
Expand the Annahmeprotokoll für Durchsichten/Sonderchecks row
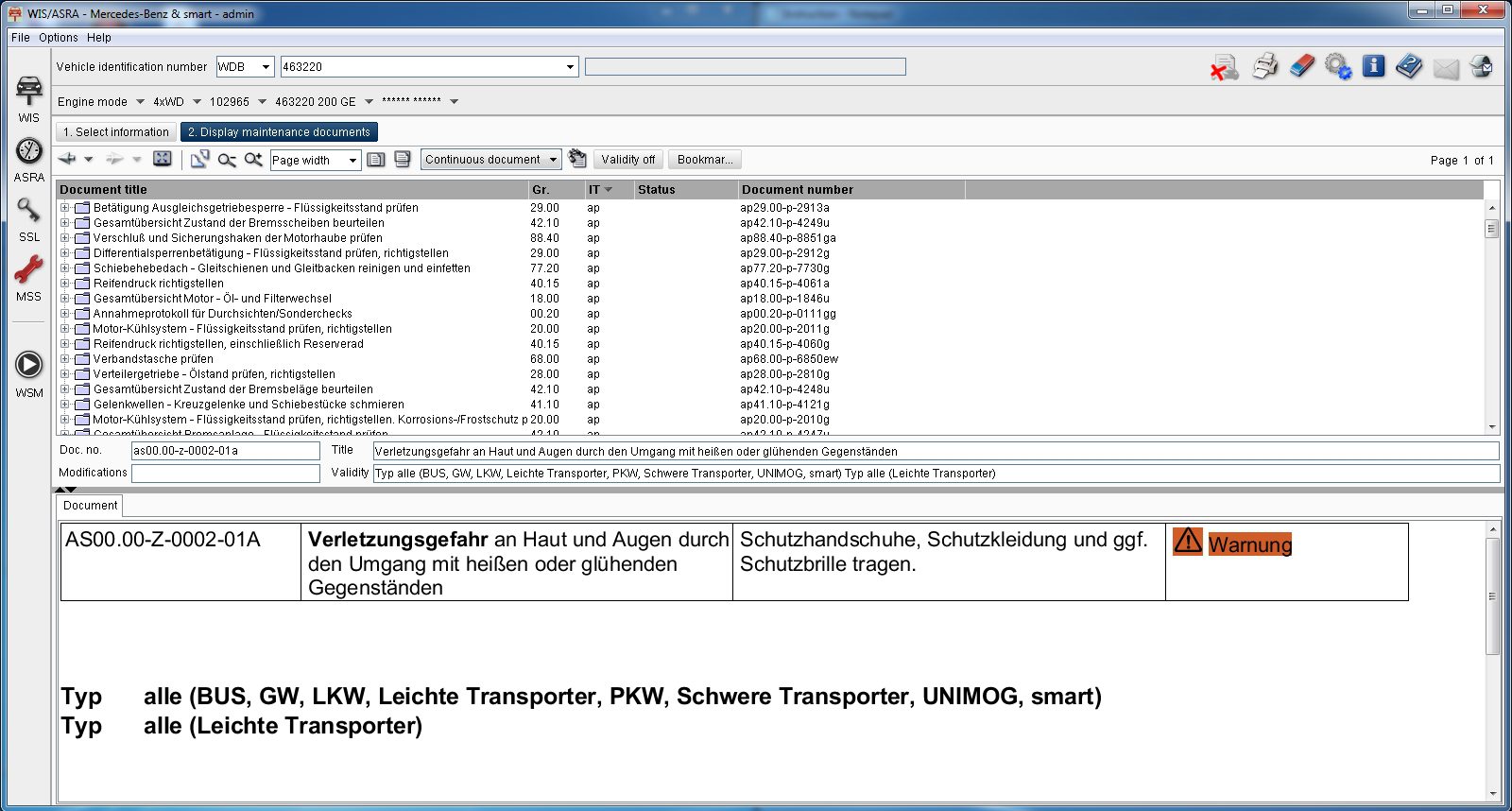point(65,314)
